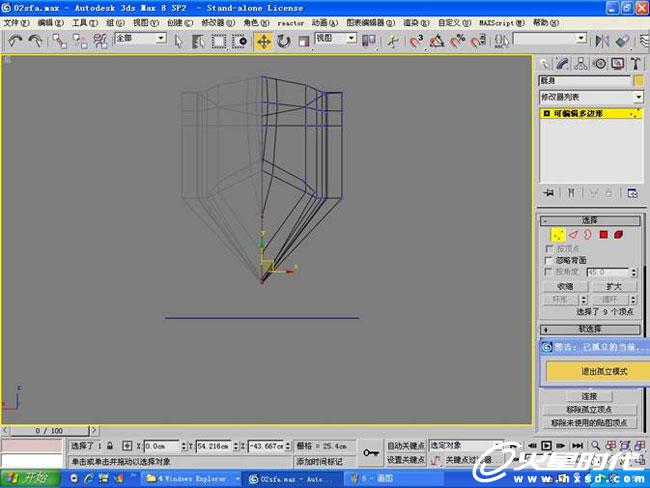
Task: Click the Align tool icon
Action: (x=622, y=41)
